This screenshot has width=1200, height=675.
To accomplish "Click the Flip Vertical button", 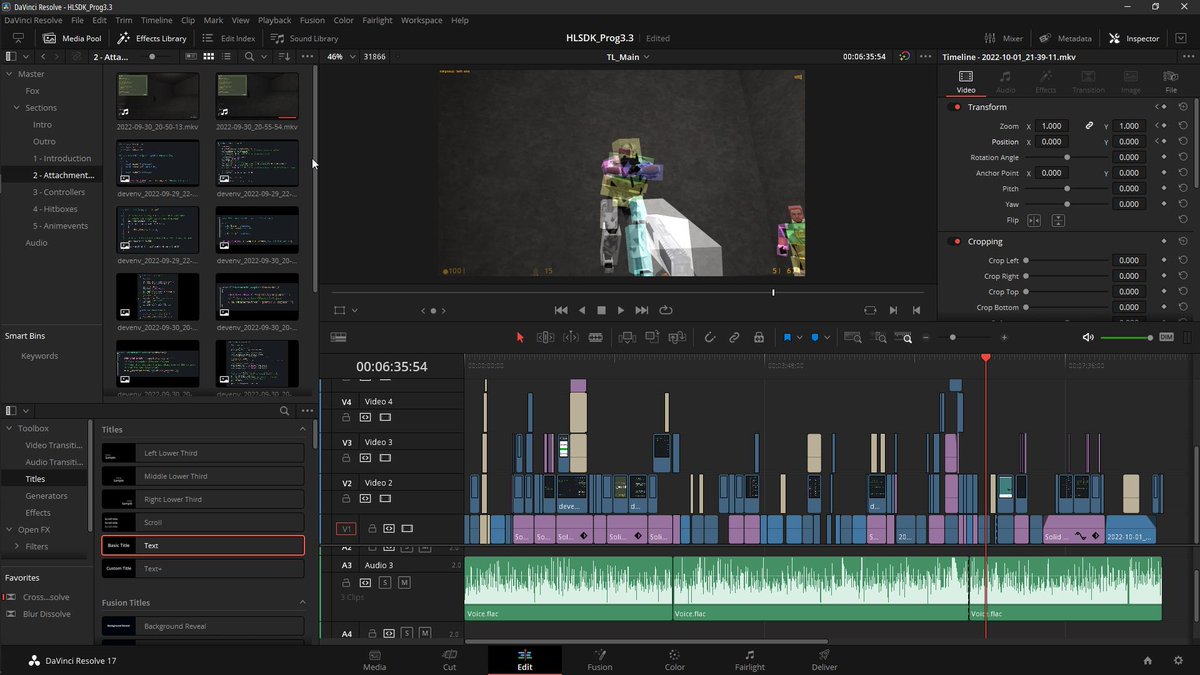I will (x=1058, y=220).
